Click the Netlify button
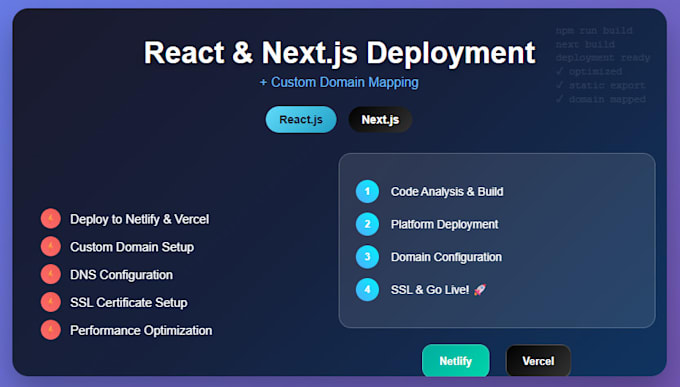The image size is (680, 387). point(455,361)
